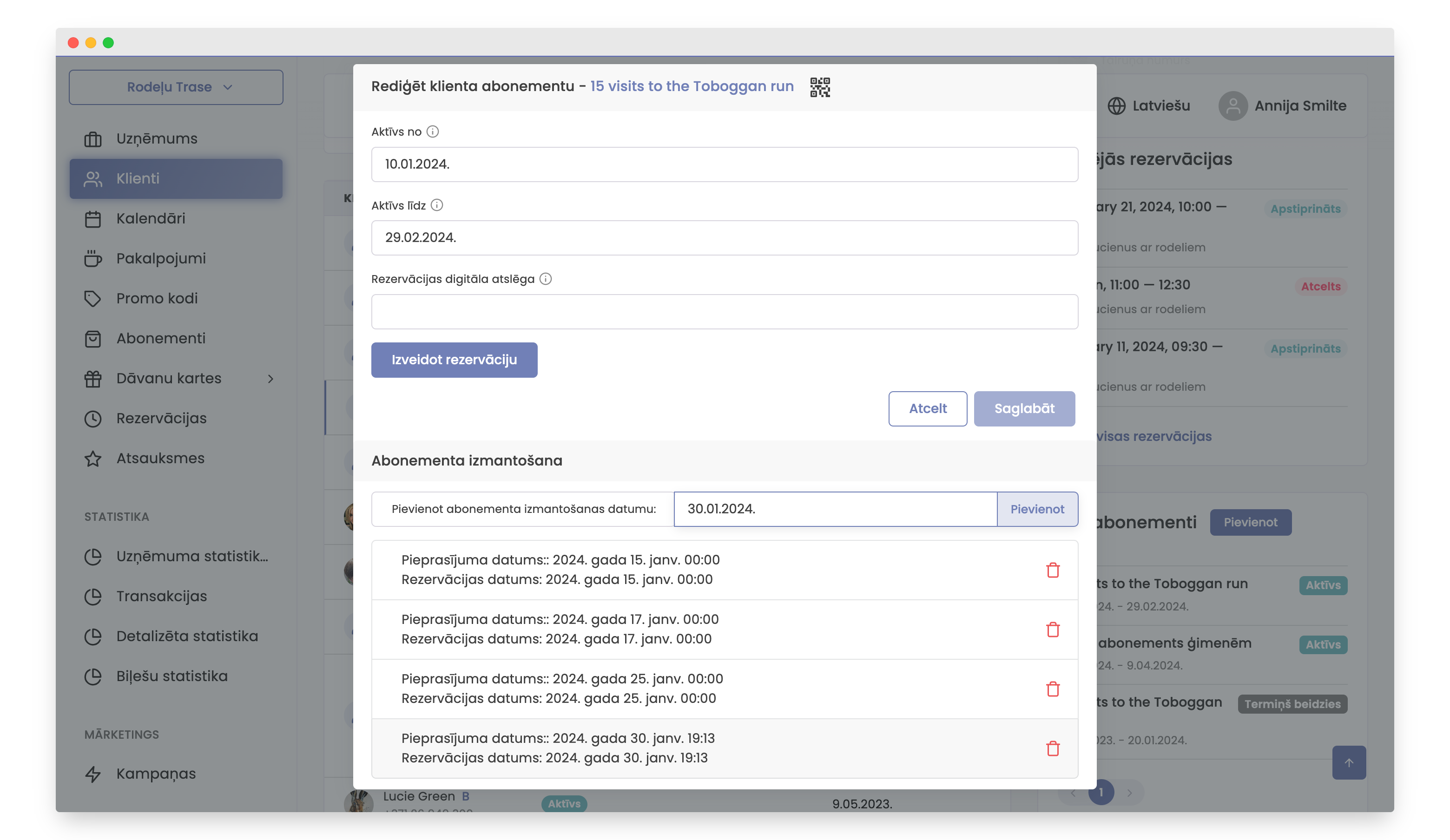Viewport: 1450px width, 840px height.
Task: Click Saglabāt to save the subscription
Action: 1024,408
